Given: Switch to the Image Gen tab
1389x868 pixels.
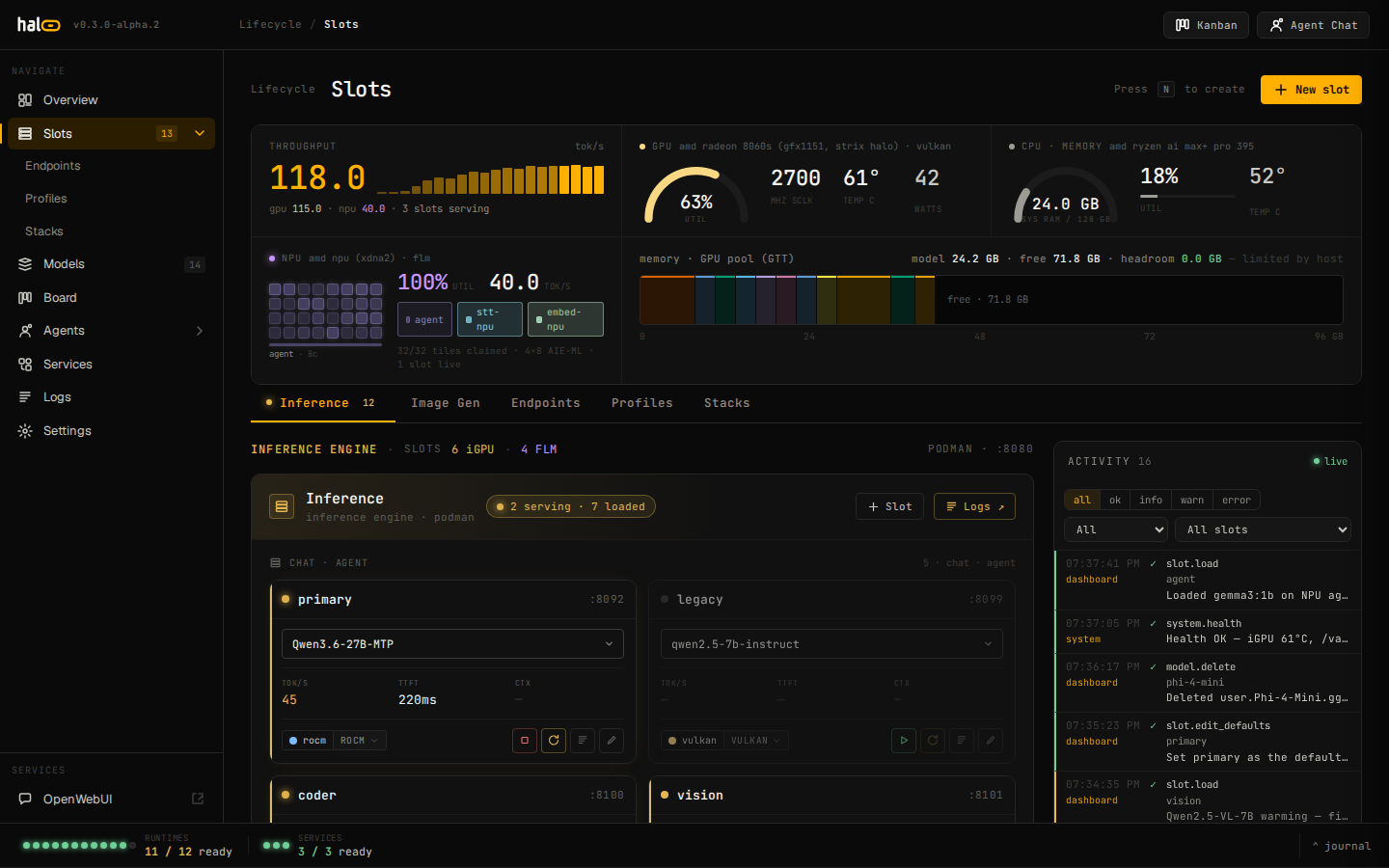Looking at the screenshot, I should [x=446, y=403].
